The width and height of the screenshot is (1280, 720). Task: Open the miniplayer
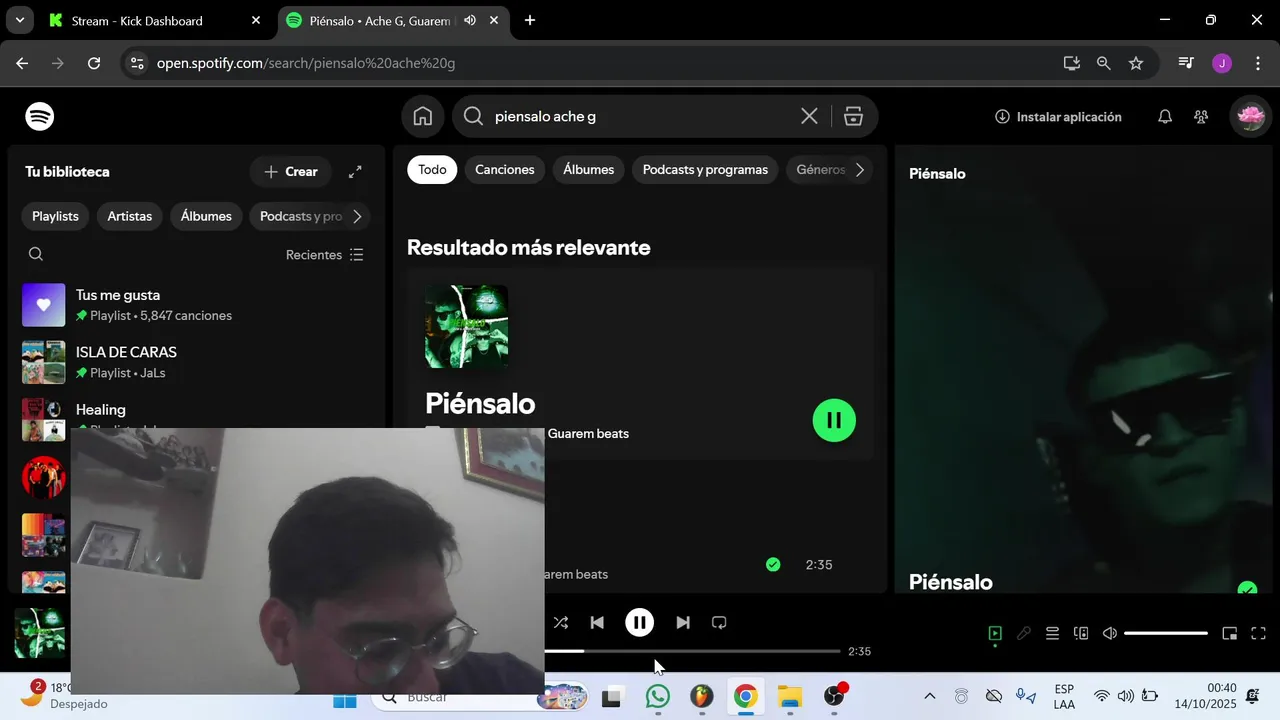(x=1230, y=633)
